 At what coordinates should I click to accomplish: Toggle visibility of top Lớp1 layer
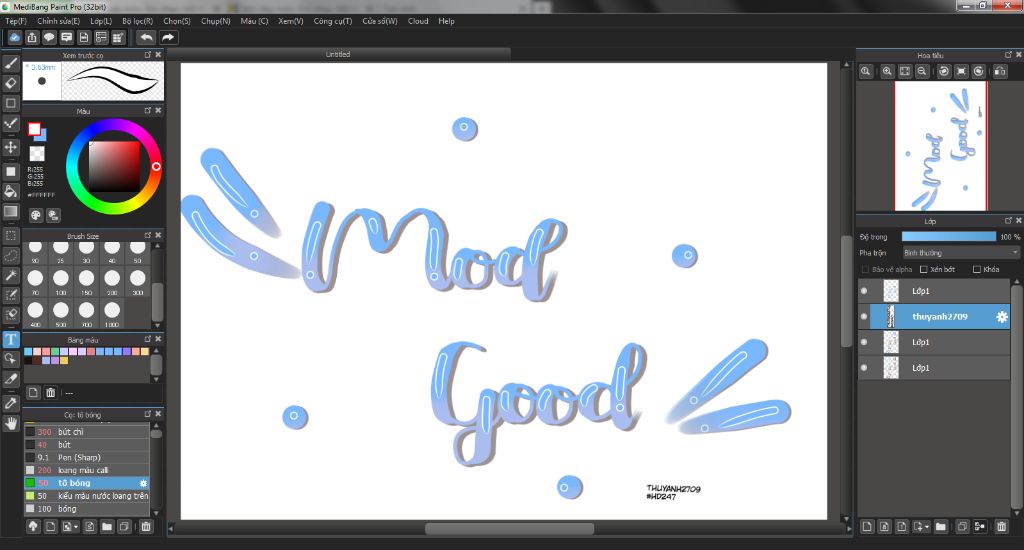click(864, 291)
